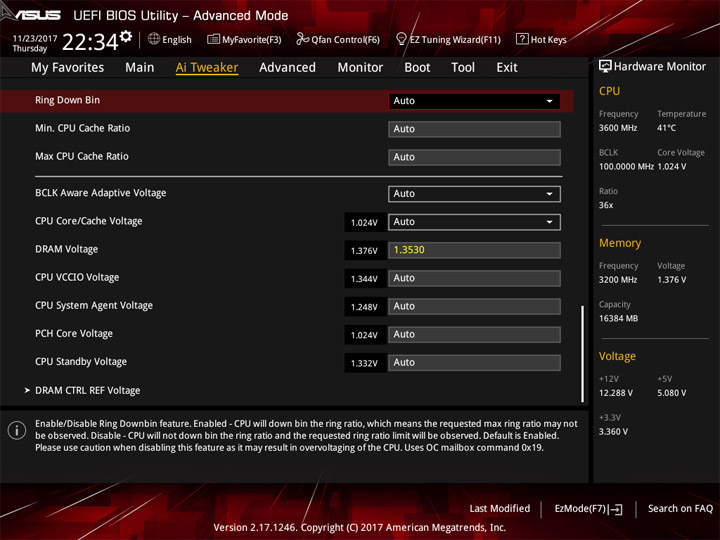Click the CPU frequency 3600 MHz value
This screenshot has height=540, width=720.
pos(618,128)
